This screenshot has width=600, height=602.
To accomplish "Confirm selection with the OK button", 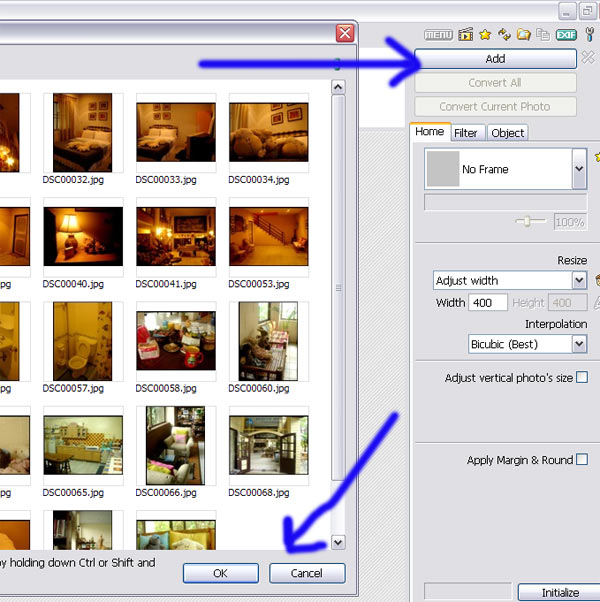I will coord(221,573).
